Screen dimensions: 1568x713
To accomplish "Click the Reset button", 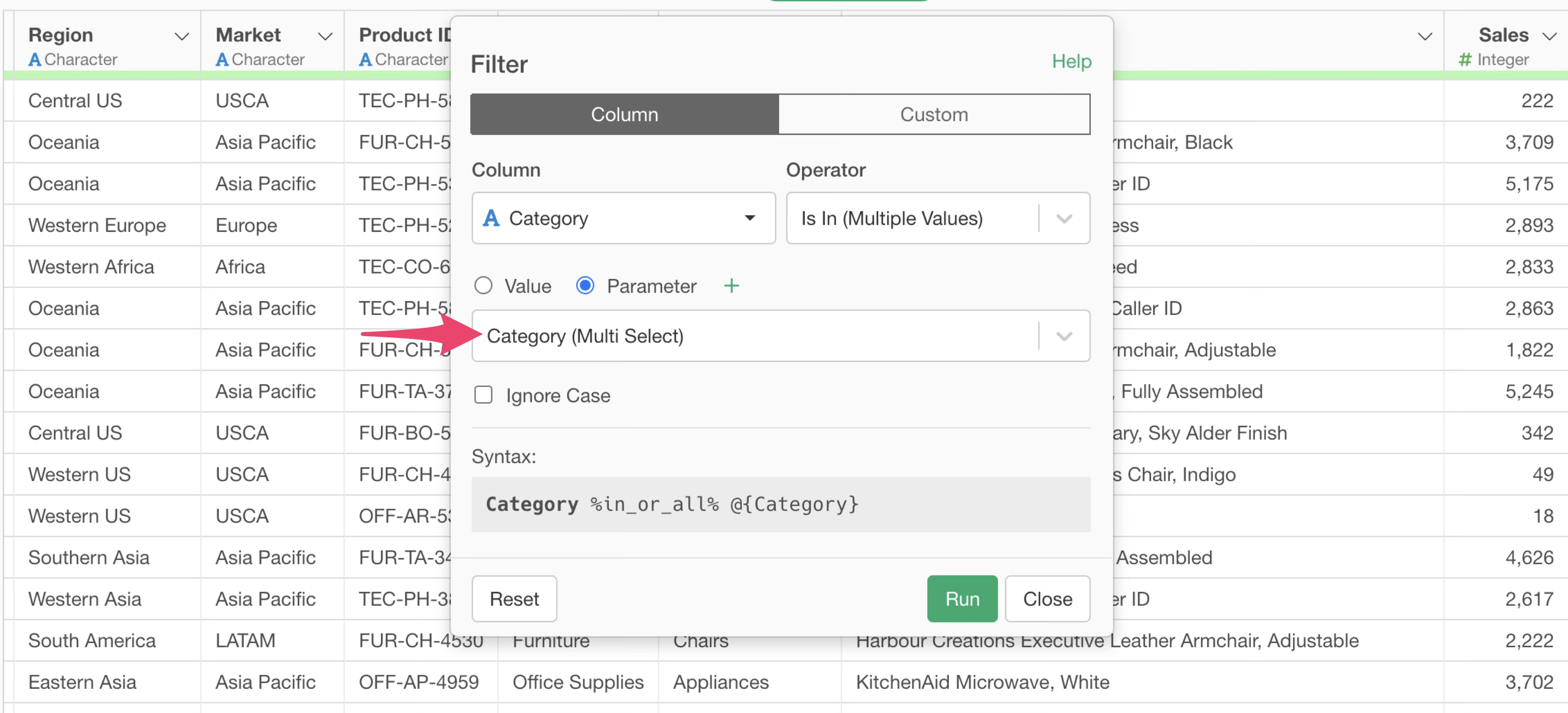I will [514, 599].
